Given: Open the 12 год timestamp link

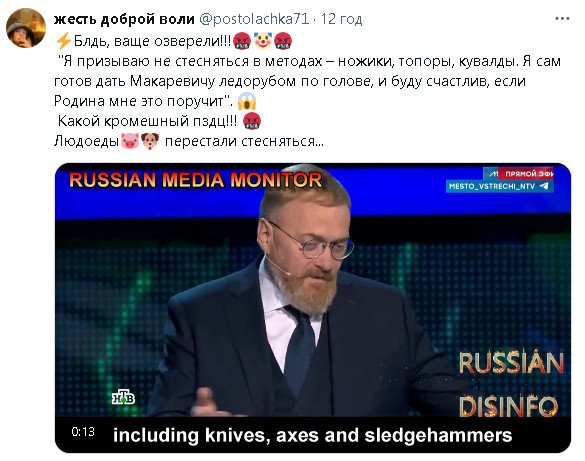Looking at the screenshot, I should tap(342, 19).
